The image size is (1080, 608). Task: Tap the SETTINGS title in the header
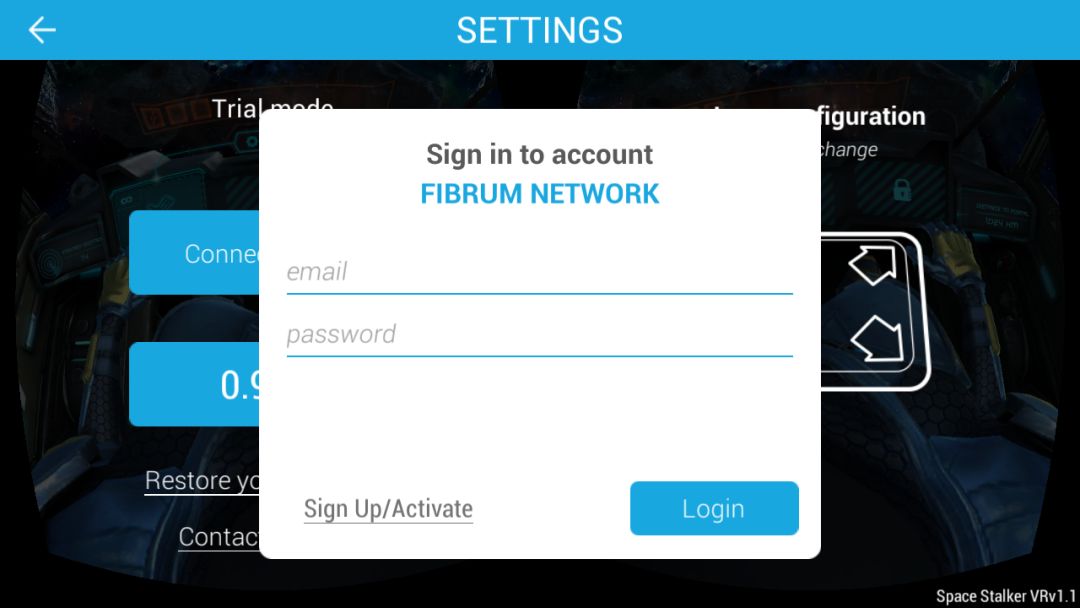point(539,30)
